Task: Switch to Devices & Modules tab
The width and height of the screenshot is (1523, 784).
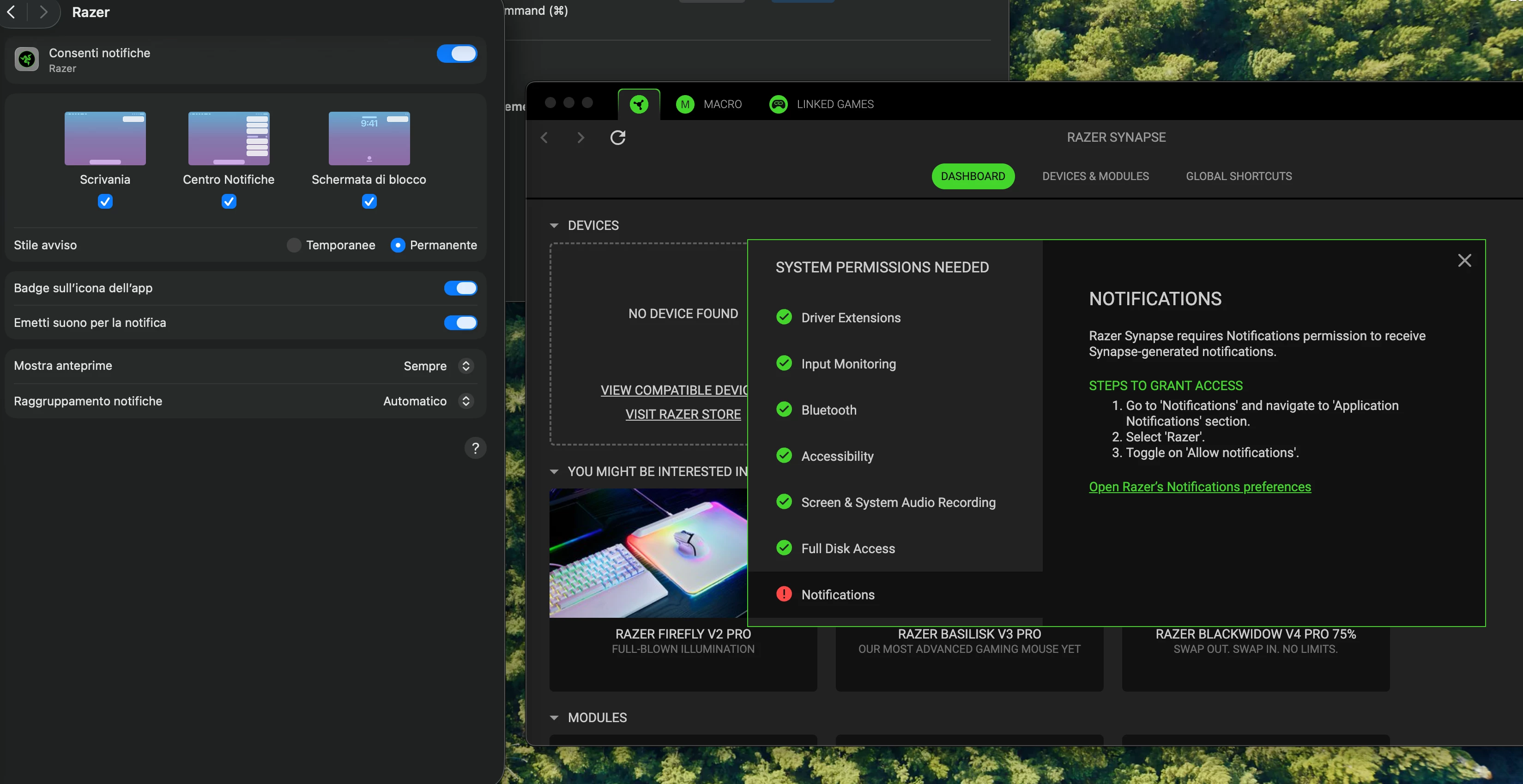Action: (x=1095, y=176)
